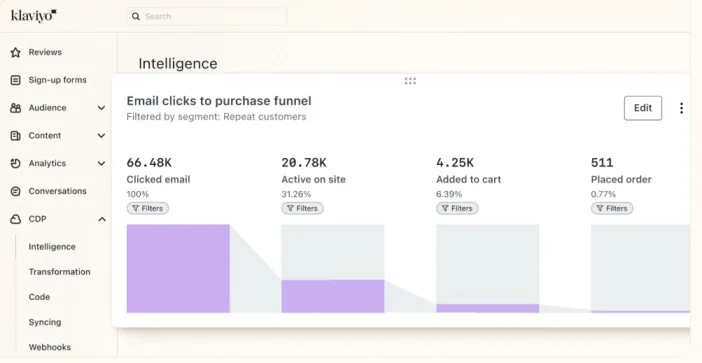
Task: Expand the Audience chevron
Action: point(102,108)
